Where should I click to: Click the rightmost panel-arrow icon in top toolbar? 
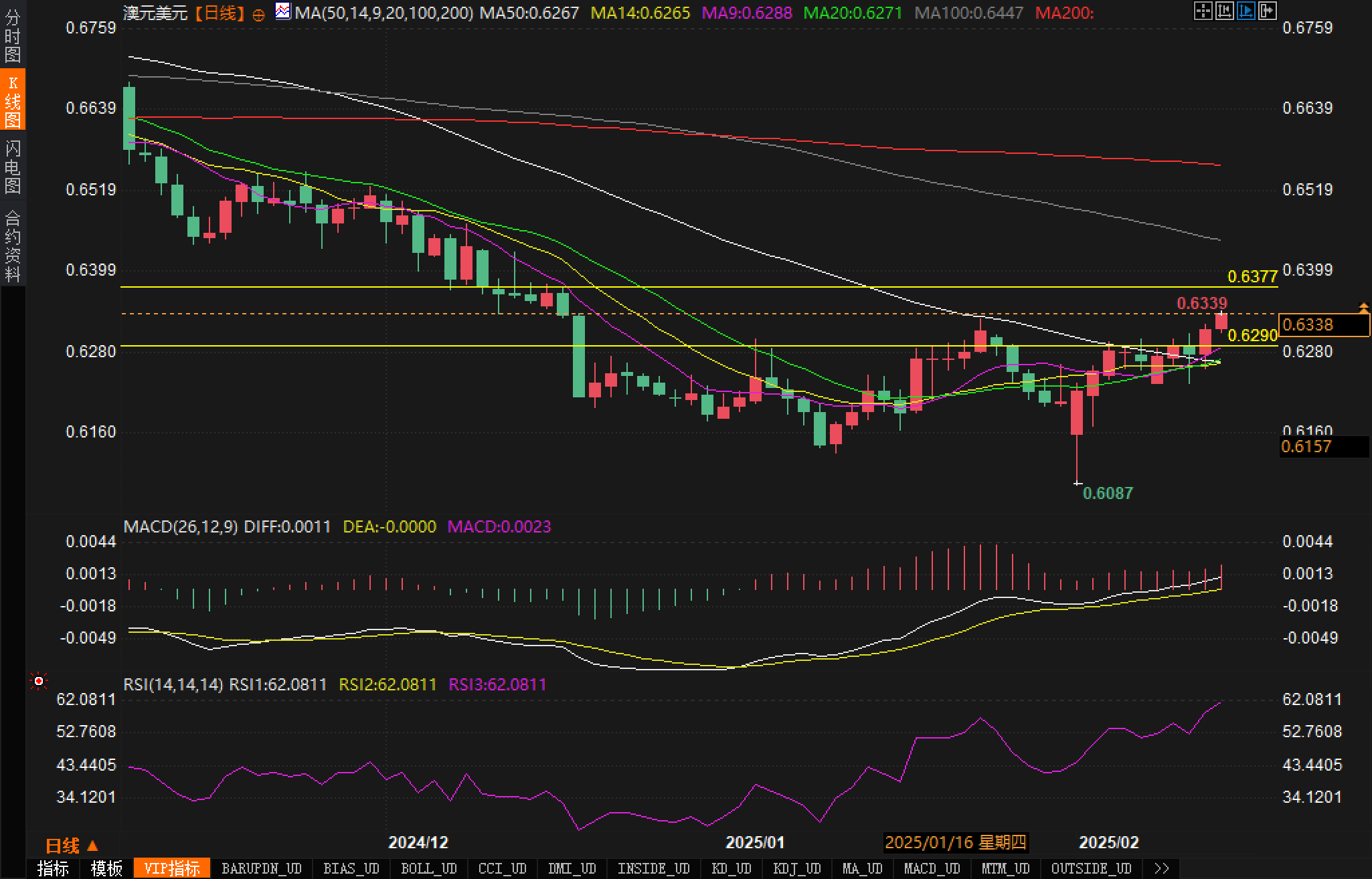pos(1267,11)
